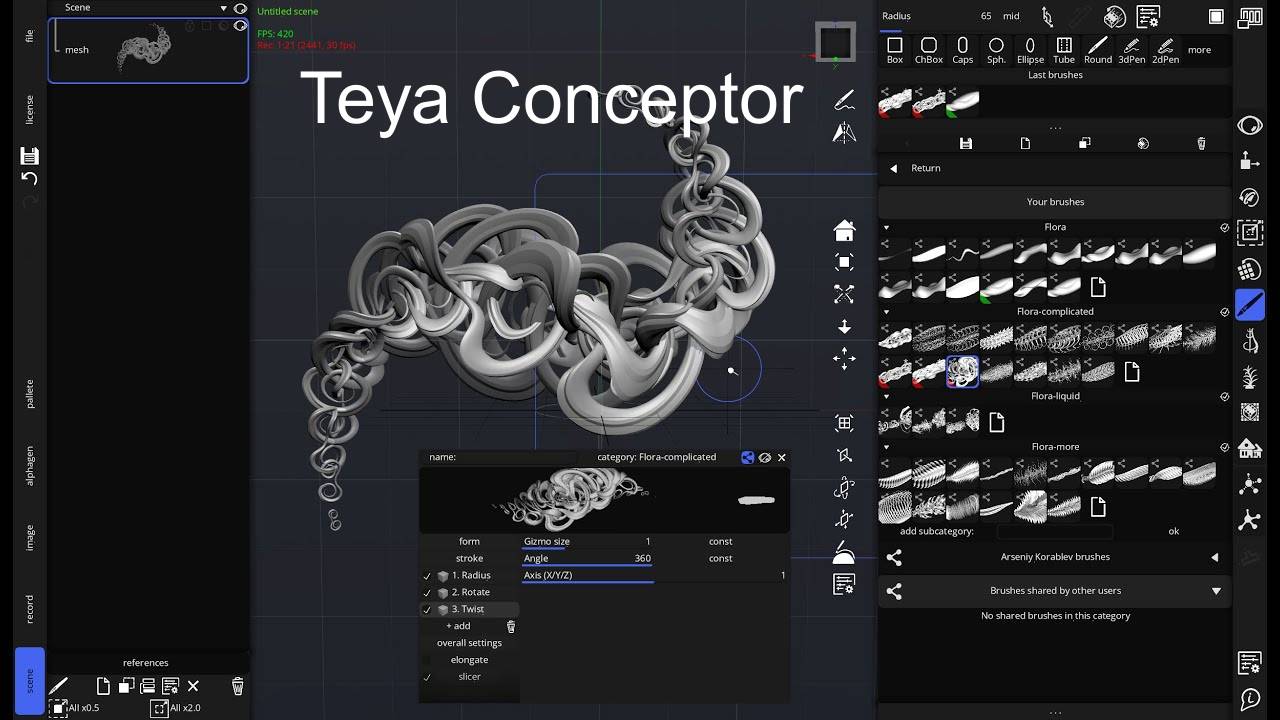The height and width of the screenshot is (720, 1280).
Task: Toggle the hidden-eye icon in the brush editor
Action: click(x=765, y=457)
